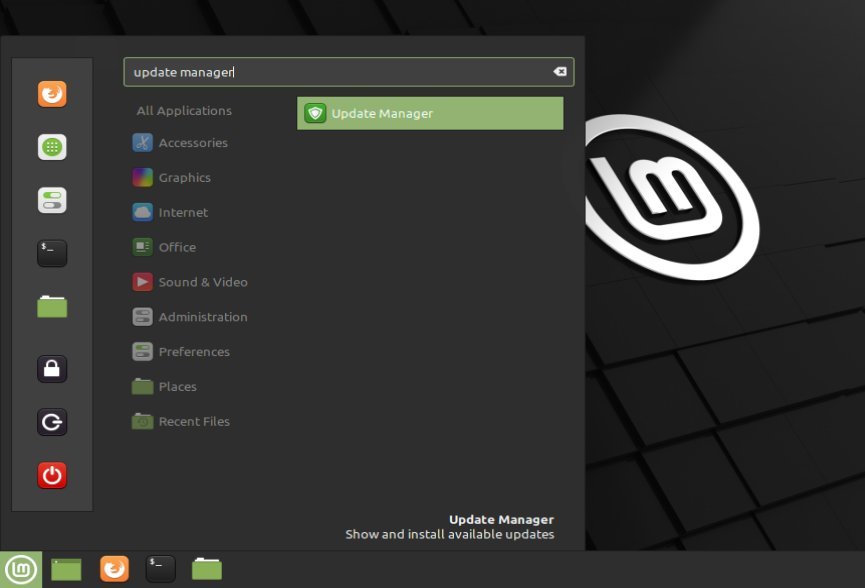Launch Firefox from the sidebar
Screen dimensions: 865x588
pos(51,93)
